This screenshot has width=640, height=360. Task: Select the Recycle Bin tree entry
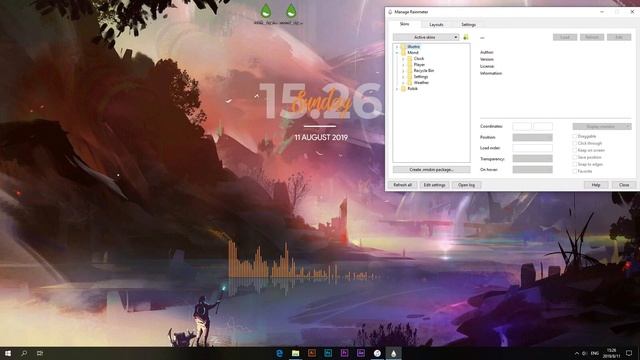point(424,71)
